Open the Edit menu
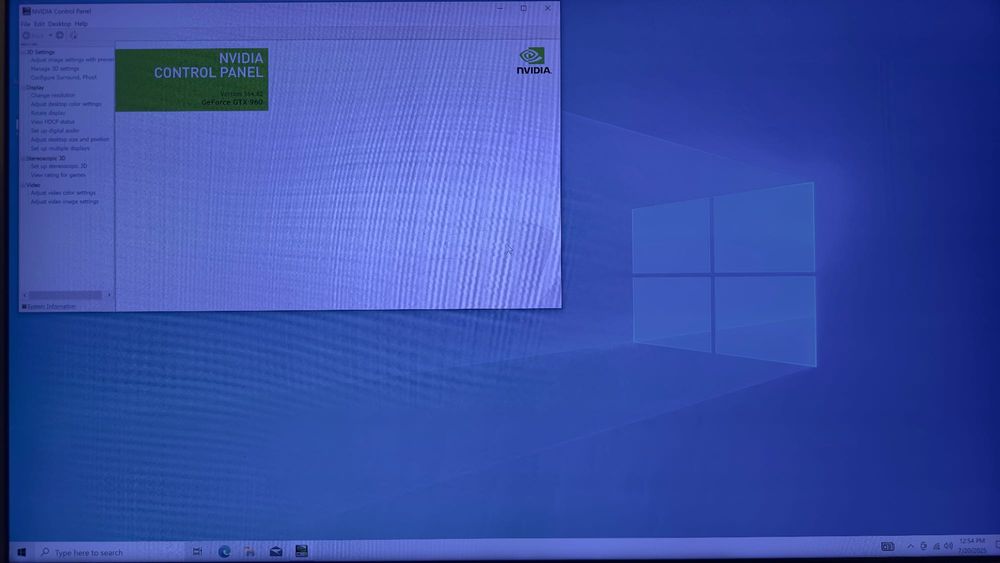1000x563 pixels. (x=40, y=24)
